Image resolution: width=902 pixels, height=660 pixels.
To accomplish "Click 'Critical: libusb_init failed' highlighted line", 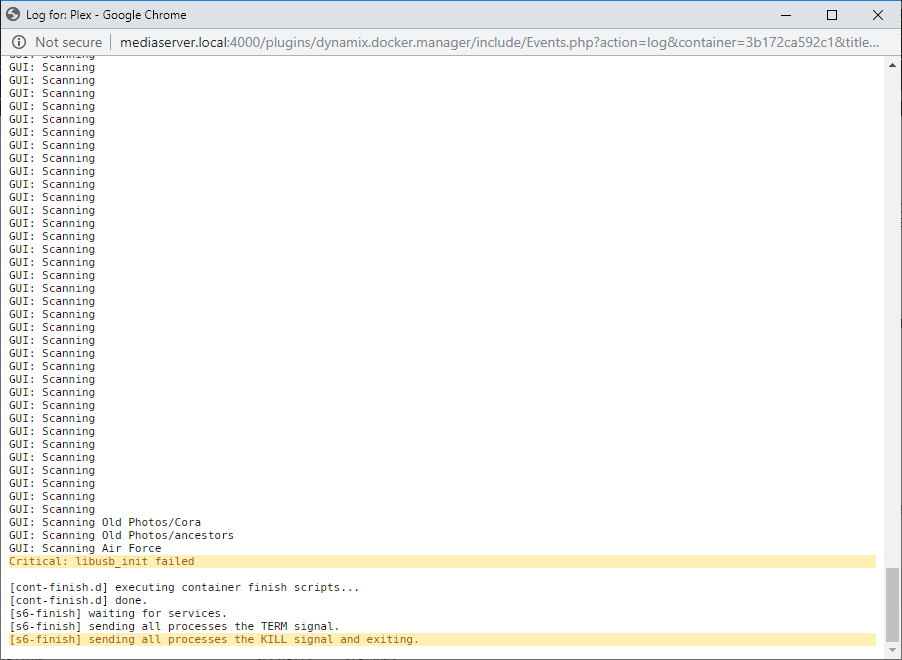I will (x=442, y=562).
